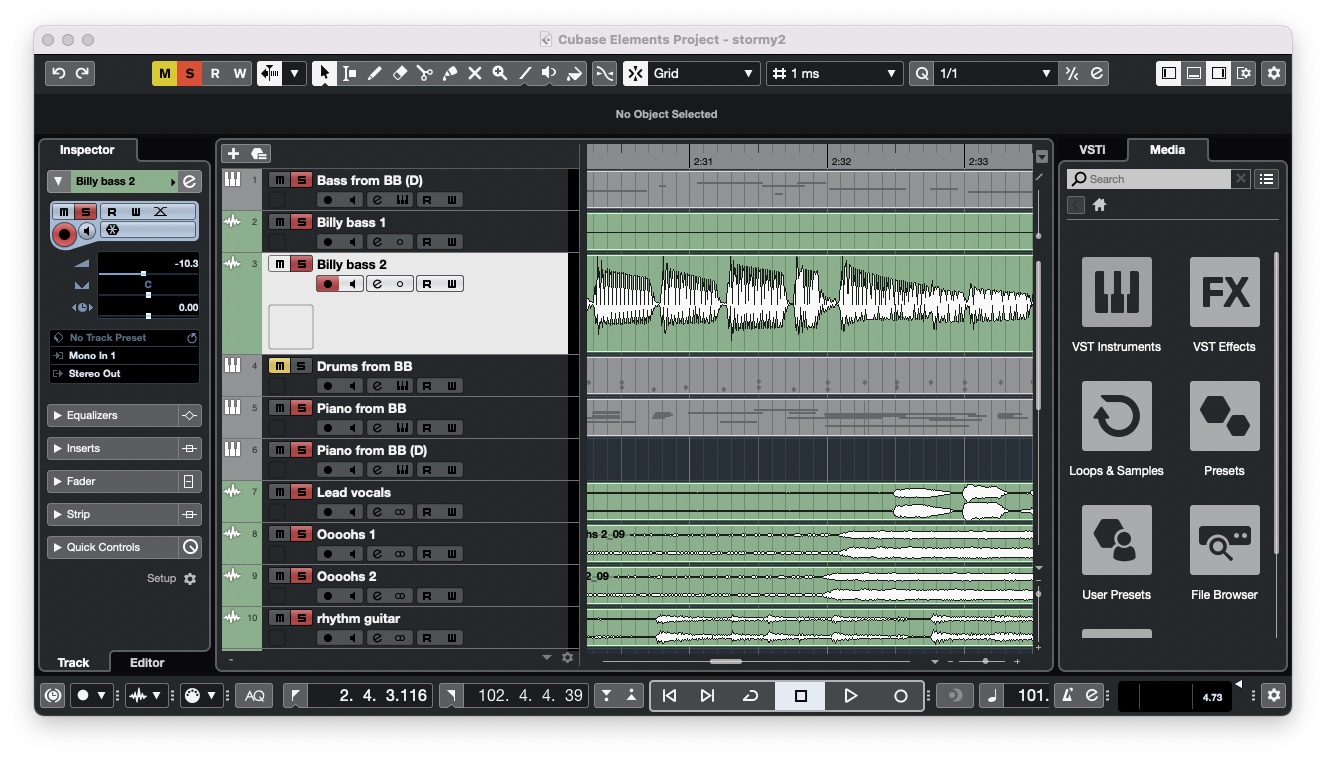Viewport: 1326px width, 758px height.
Task: Click the Redo arrow in the toolbar
Action: [82, 74]
